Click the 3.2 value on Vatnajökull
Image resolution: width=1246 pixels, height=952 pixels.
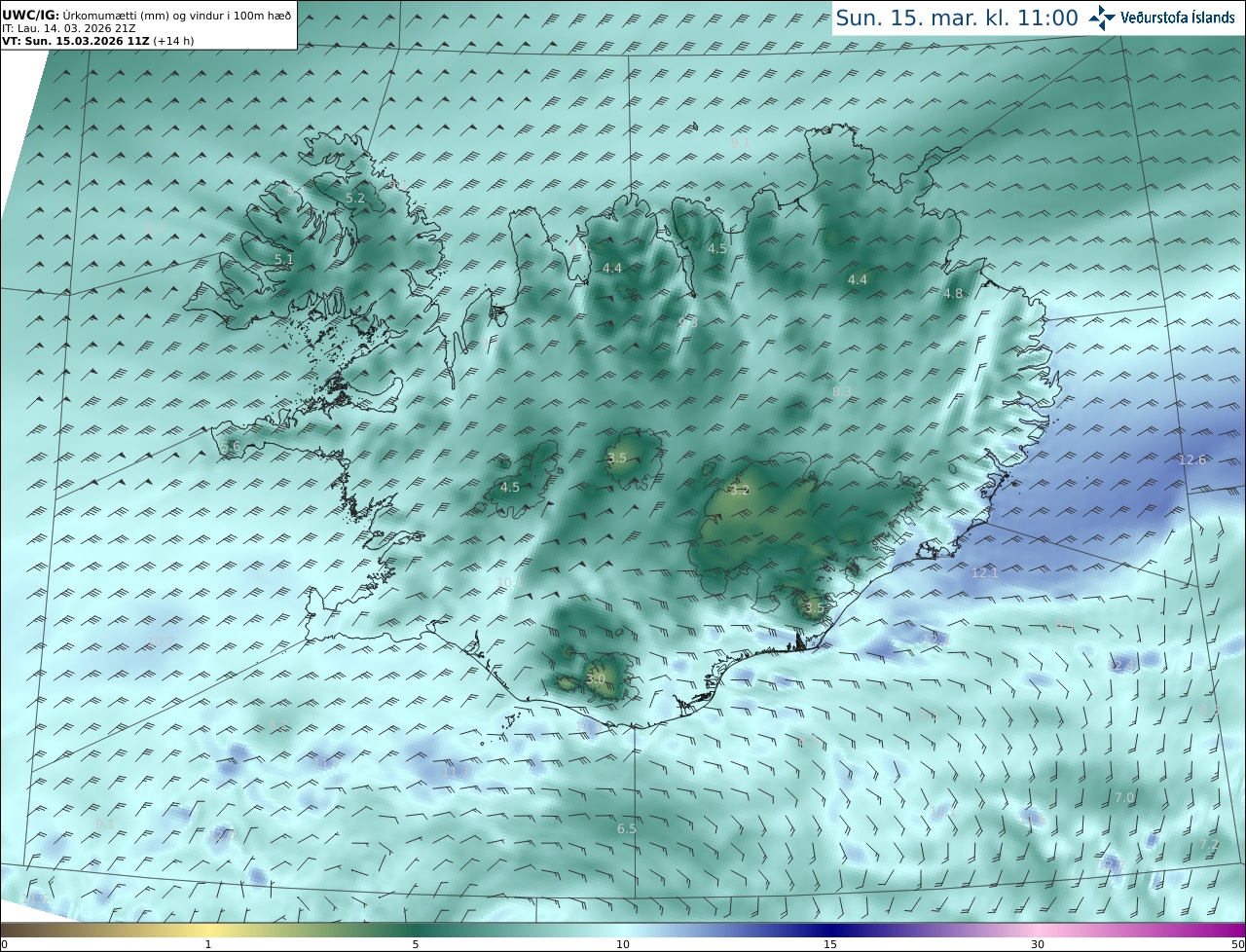(740, 491)
